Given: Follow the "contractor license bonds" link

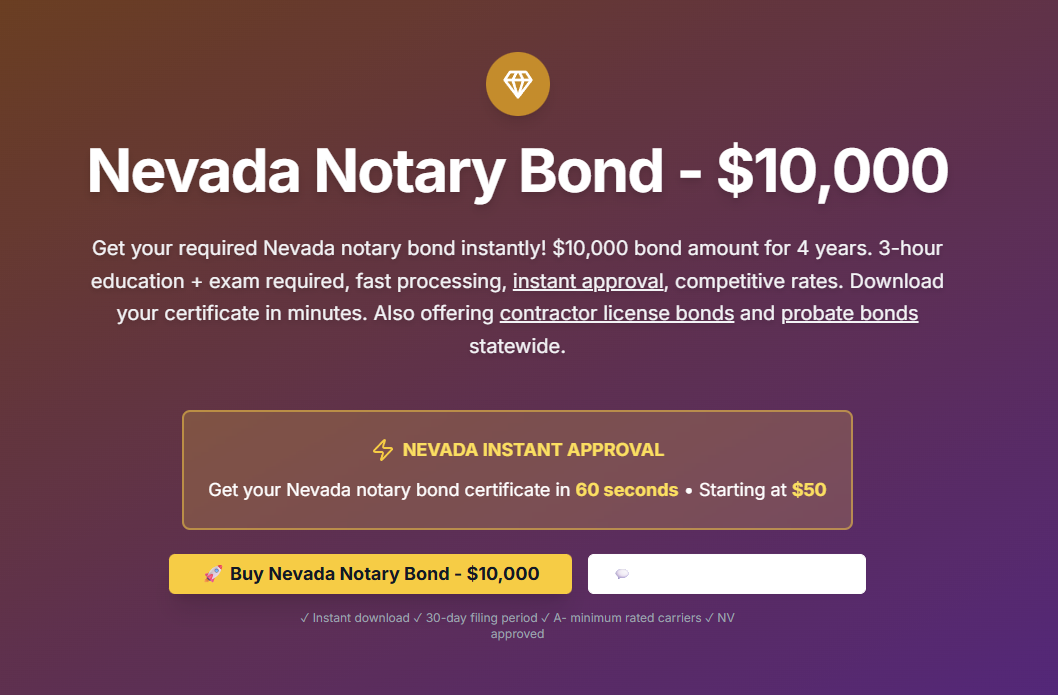Looking at the screenshot, I should pyautogui.click(x=617, y=313).
